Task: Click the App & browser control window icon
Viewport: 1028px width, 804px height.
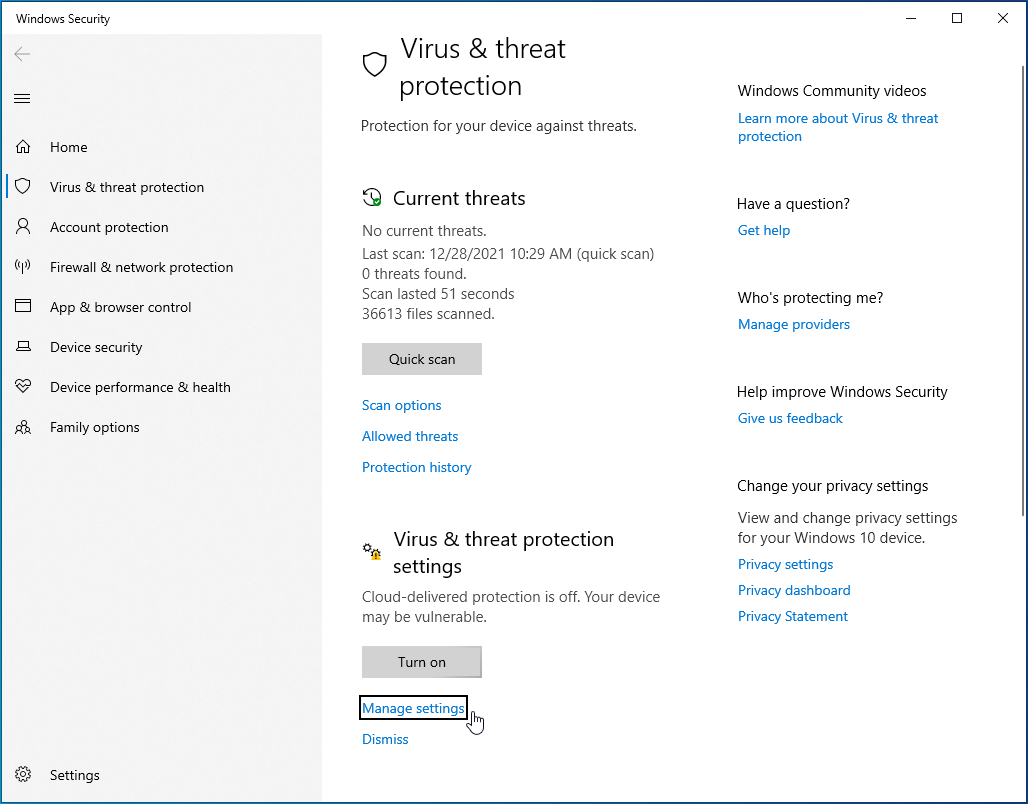Action: coord(23,307)
